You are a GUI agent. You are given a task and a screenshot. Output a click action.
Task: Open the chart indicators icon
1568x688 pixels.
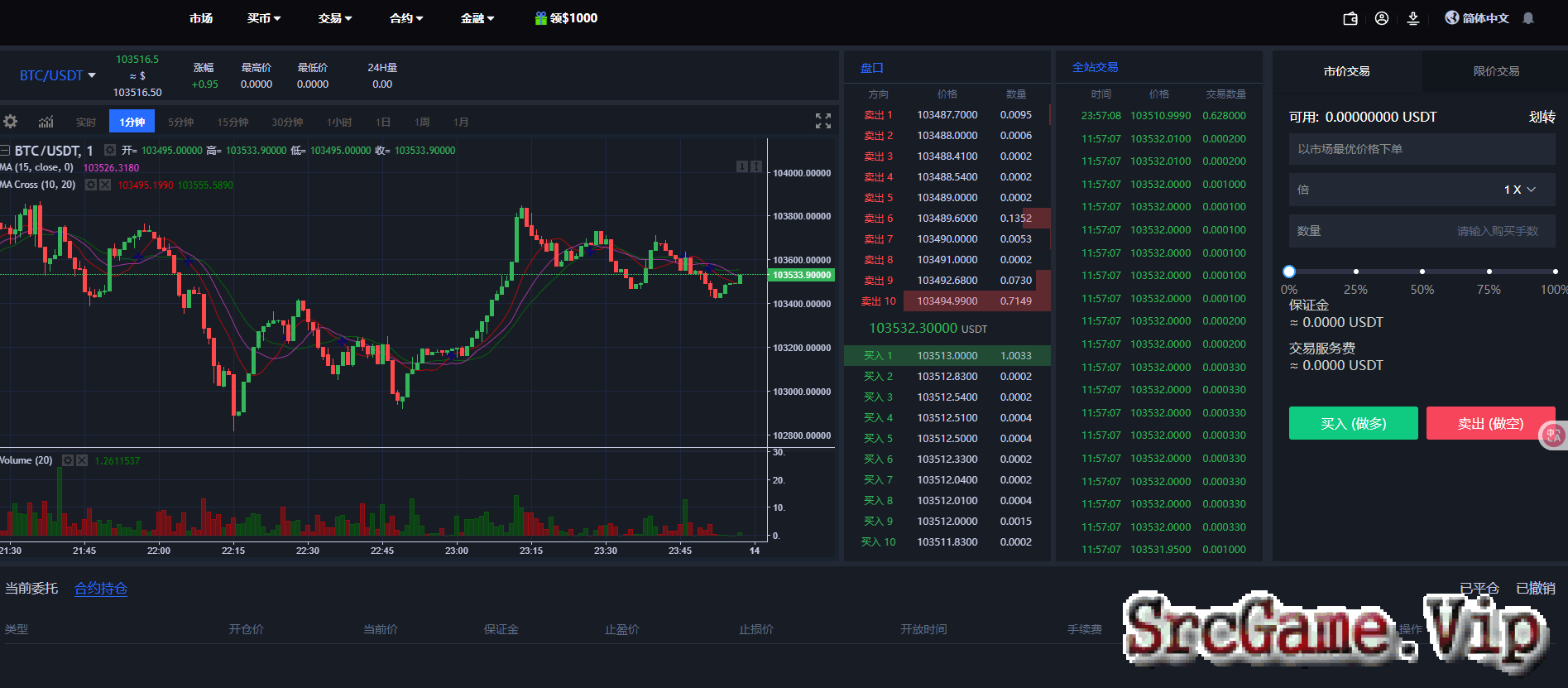pos(46,122)
